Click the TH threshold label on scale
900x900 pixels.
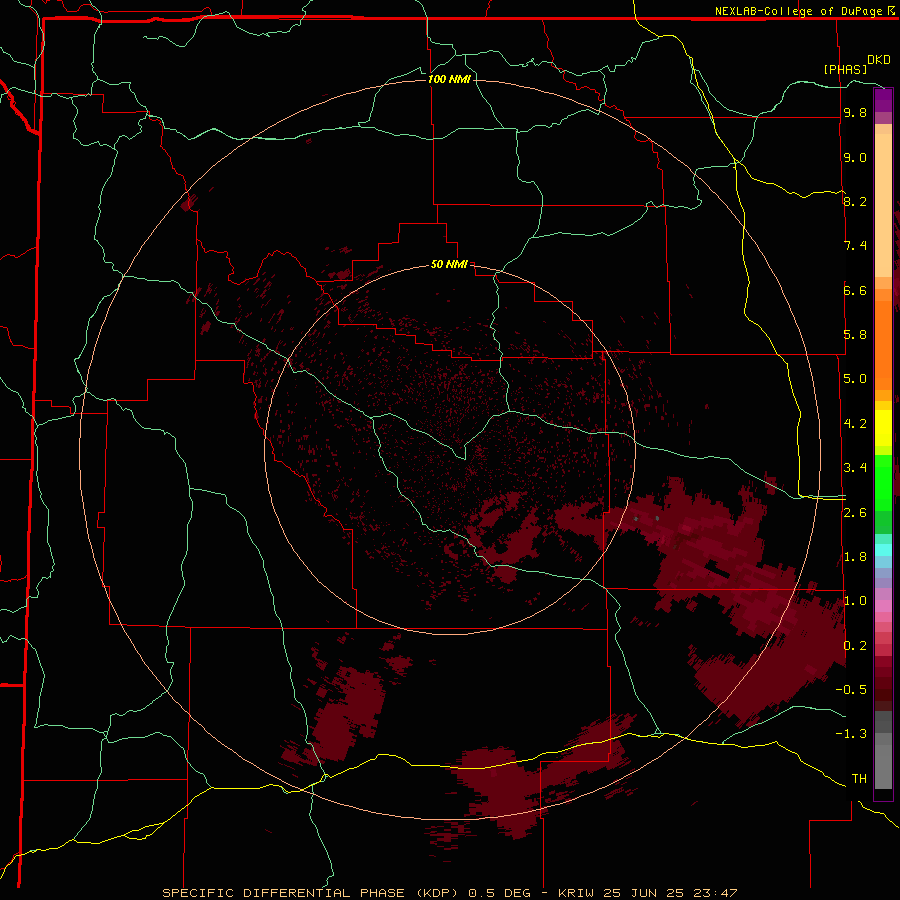[859, 779]
